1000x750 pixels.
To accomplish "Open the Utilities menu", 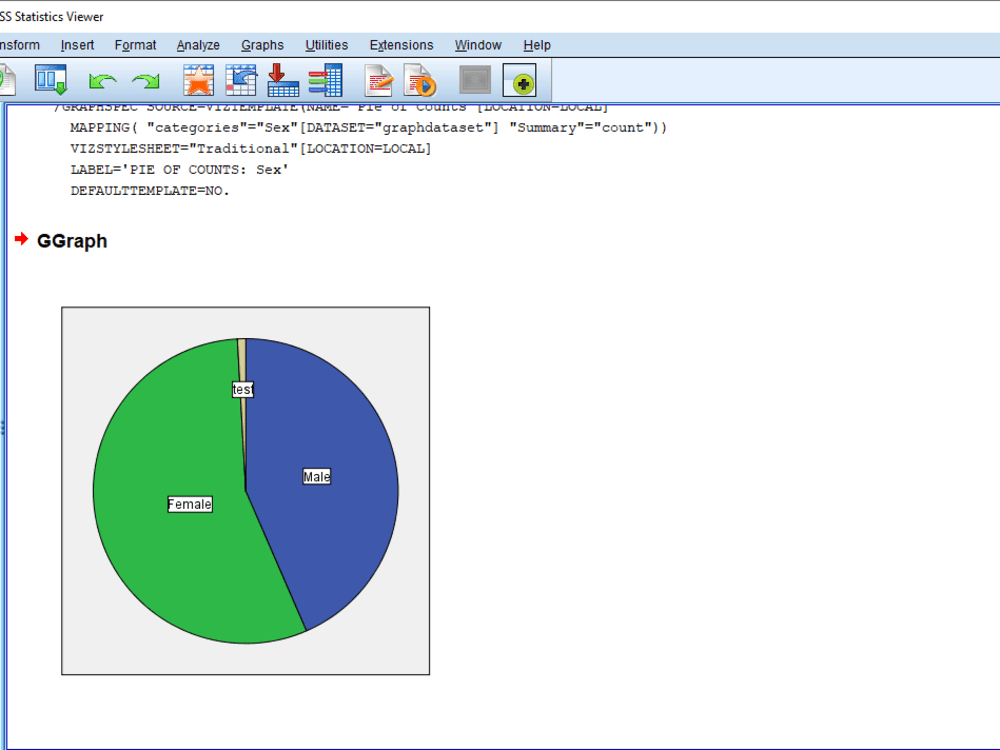I will coord(326,45).
